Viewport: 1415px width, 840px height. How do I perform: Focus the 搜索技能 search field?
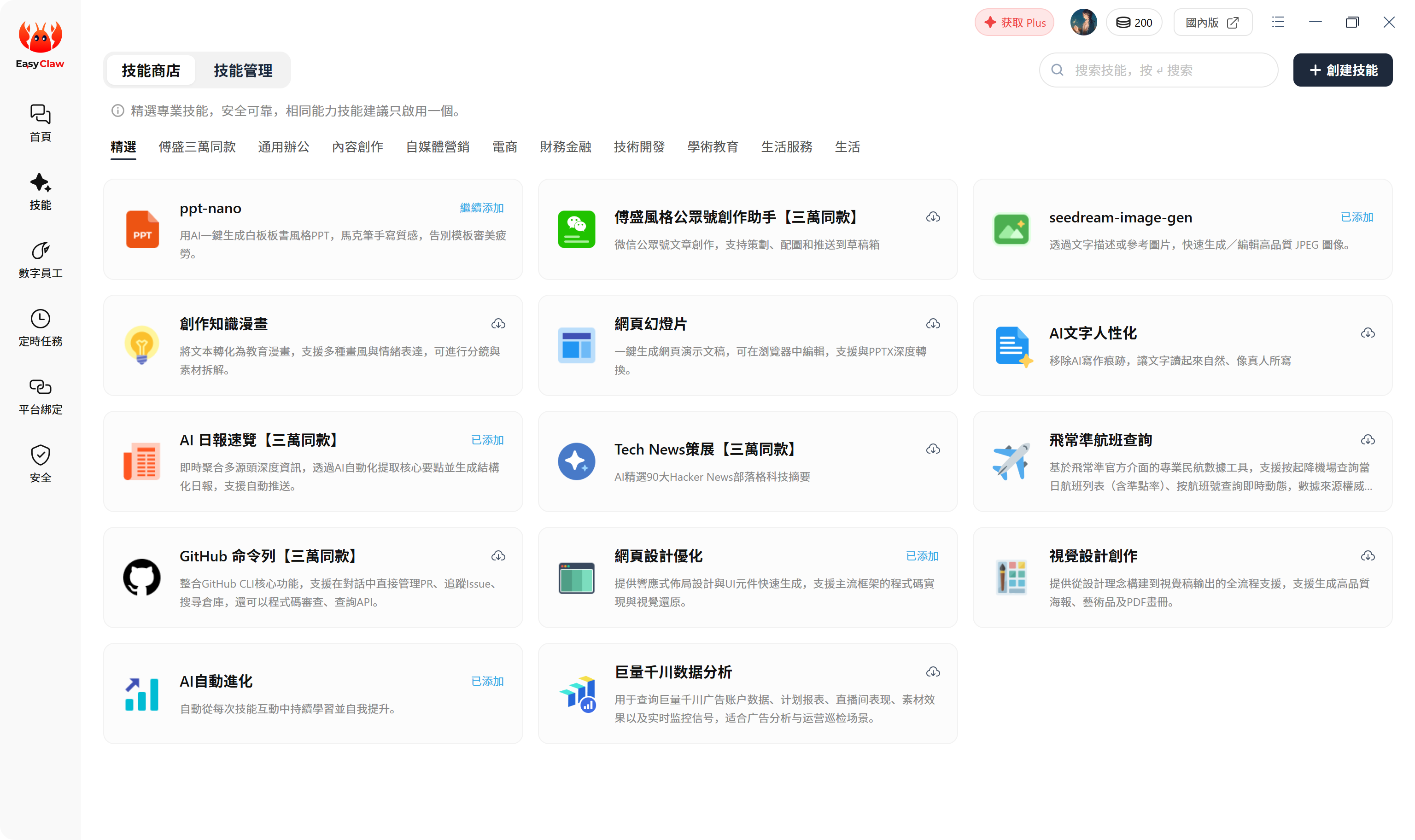1158,70
